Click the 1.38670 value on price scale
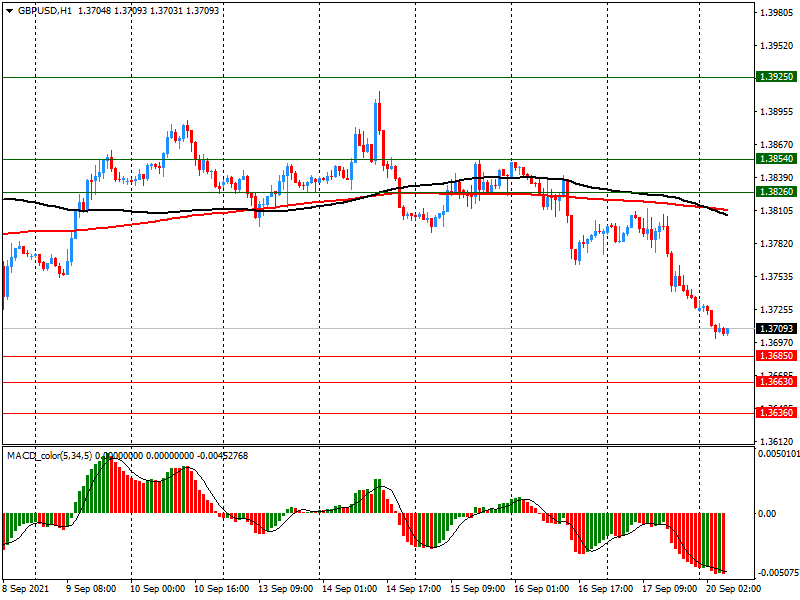 (777, 145)
